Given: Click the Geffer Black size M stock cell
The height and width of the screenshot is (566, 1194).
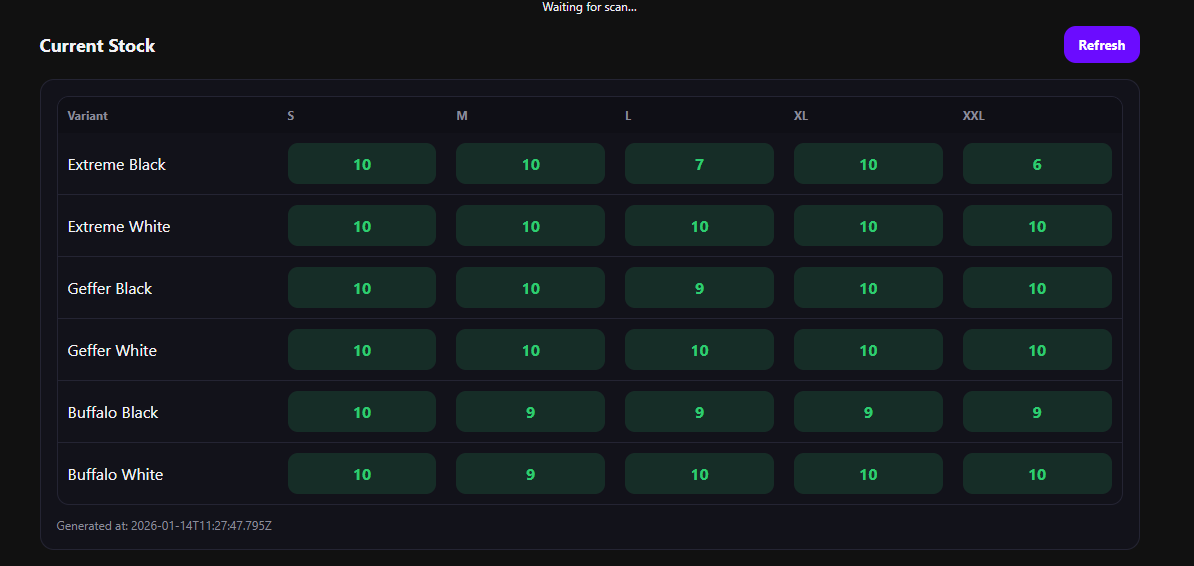Looking at the screenshot, I should [531, 288].
